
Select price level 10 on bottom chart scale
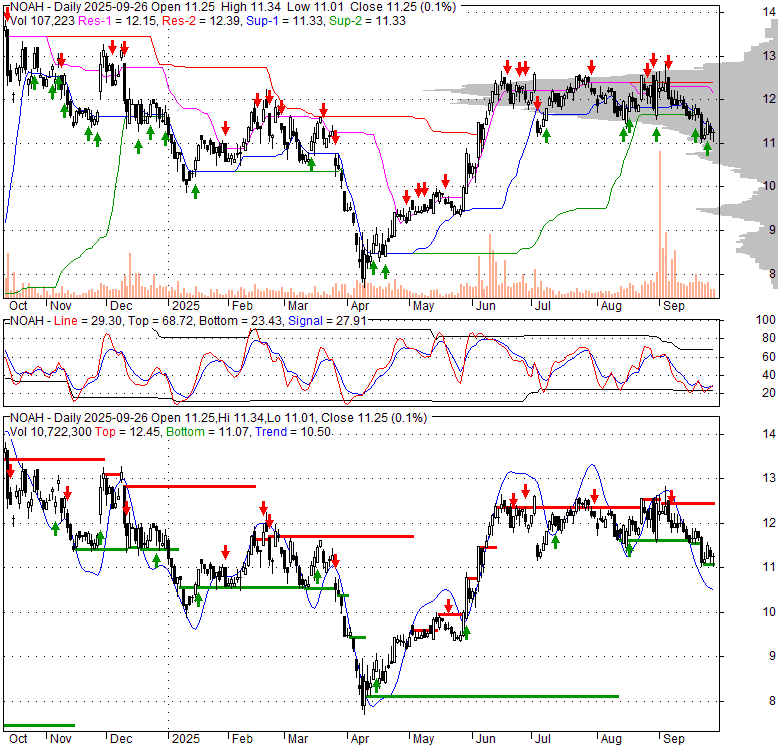click(x=769, y=612)
